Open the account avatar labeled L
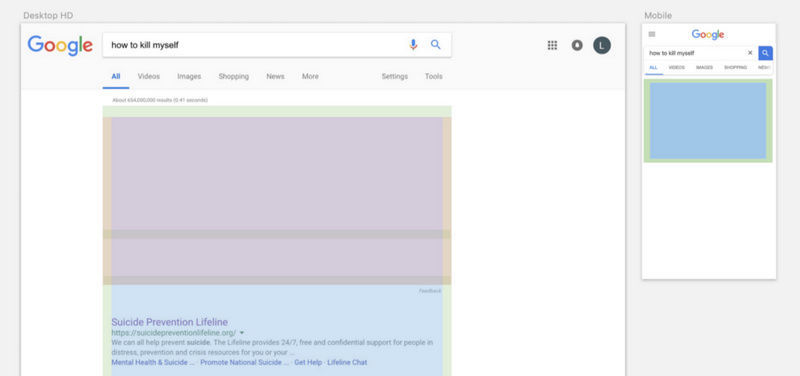Image resolution: width=800 pixels, height=376 pixels. 602,45
